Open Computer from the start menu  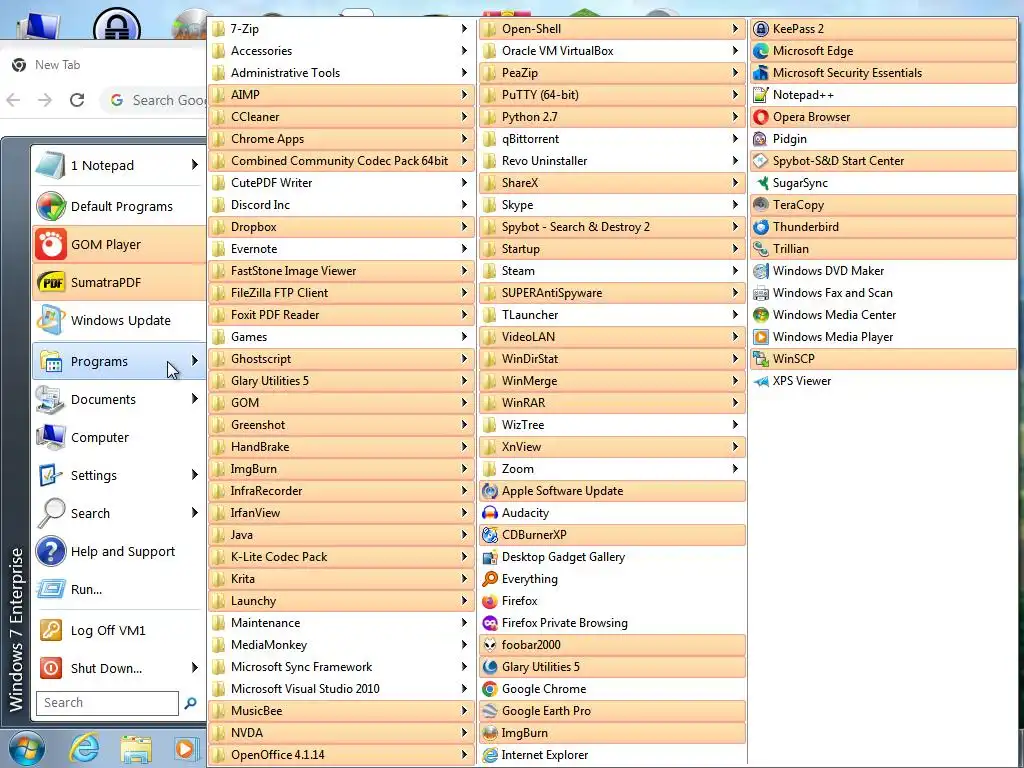[x=118, y=438]
